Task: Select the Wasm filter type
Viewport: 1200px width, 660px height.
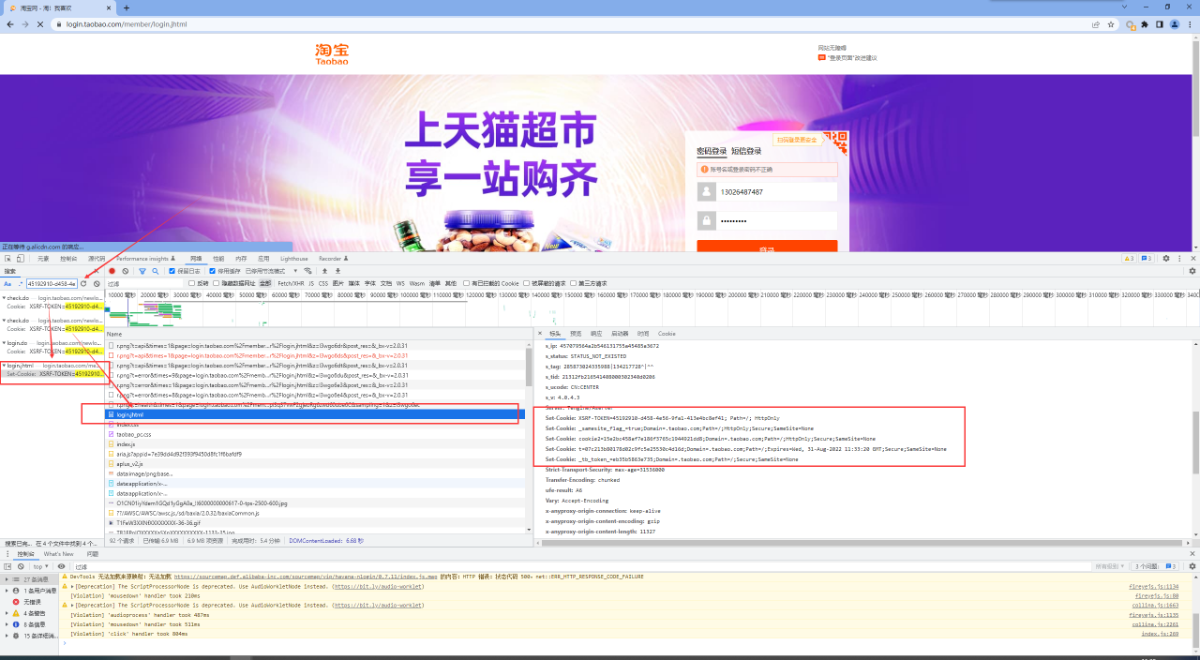Action: click(417, 284)
